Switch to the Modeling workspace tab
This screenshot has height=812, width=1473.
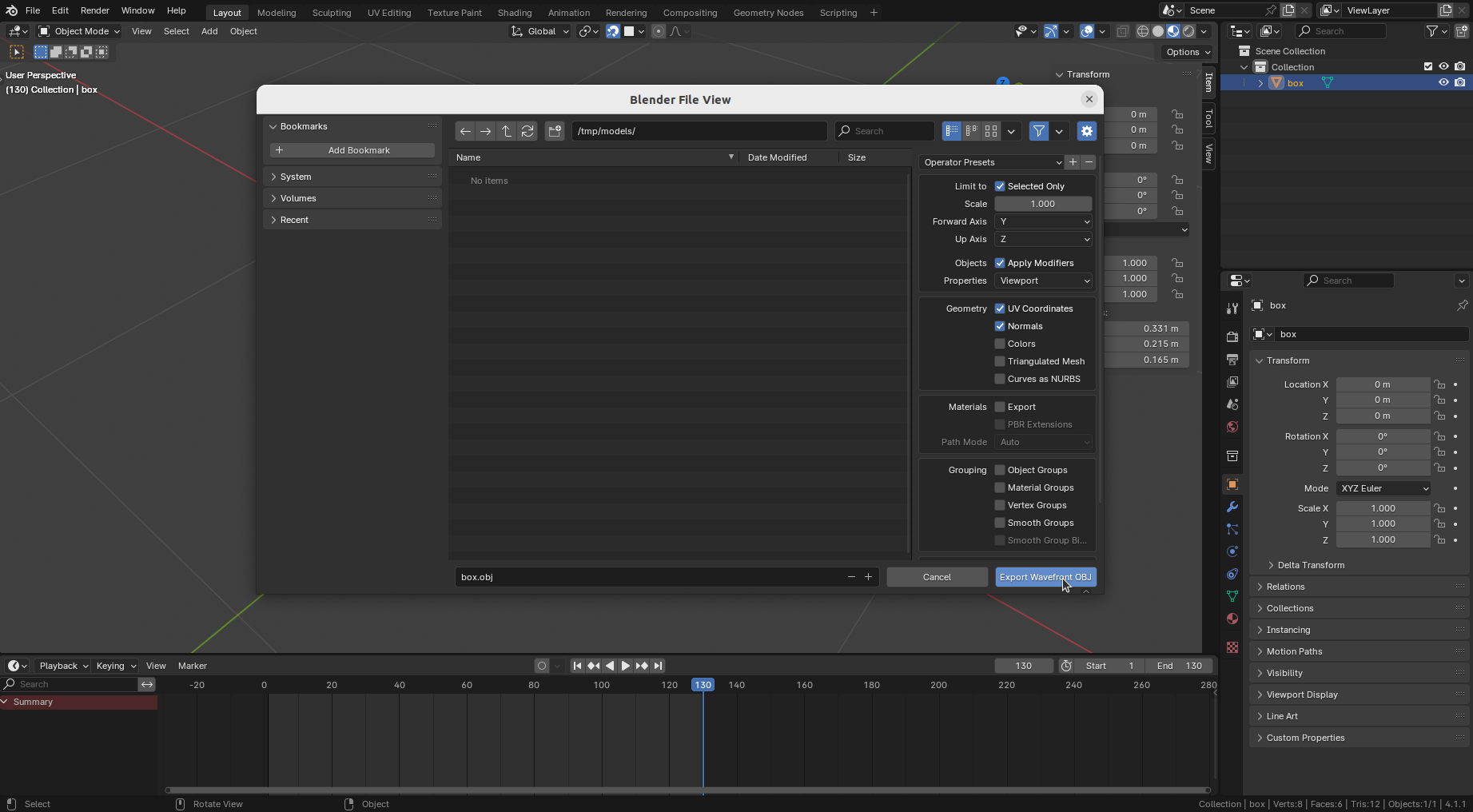tap(277, 13)
